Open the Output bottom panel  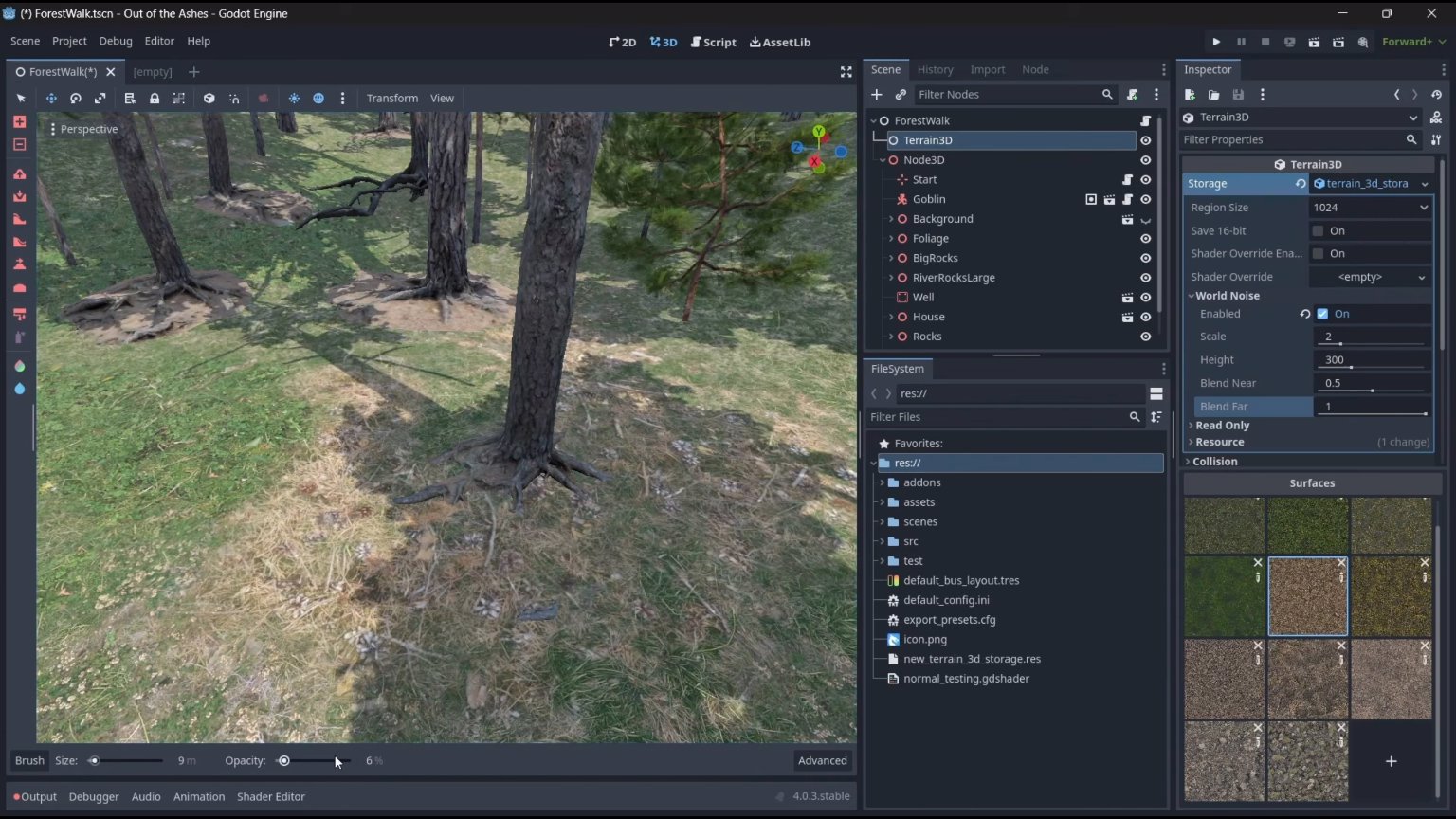pyautogui.click(x=35, y=796)
